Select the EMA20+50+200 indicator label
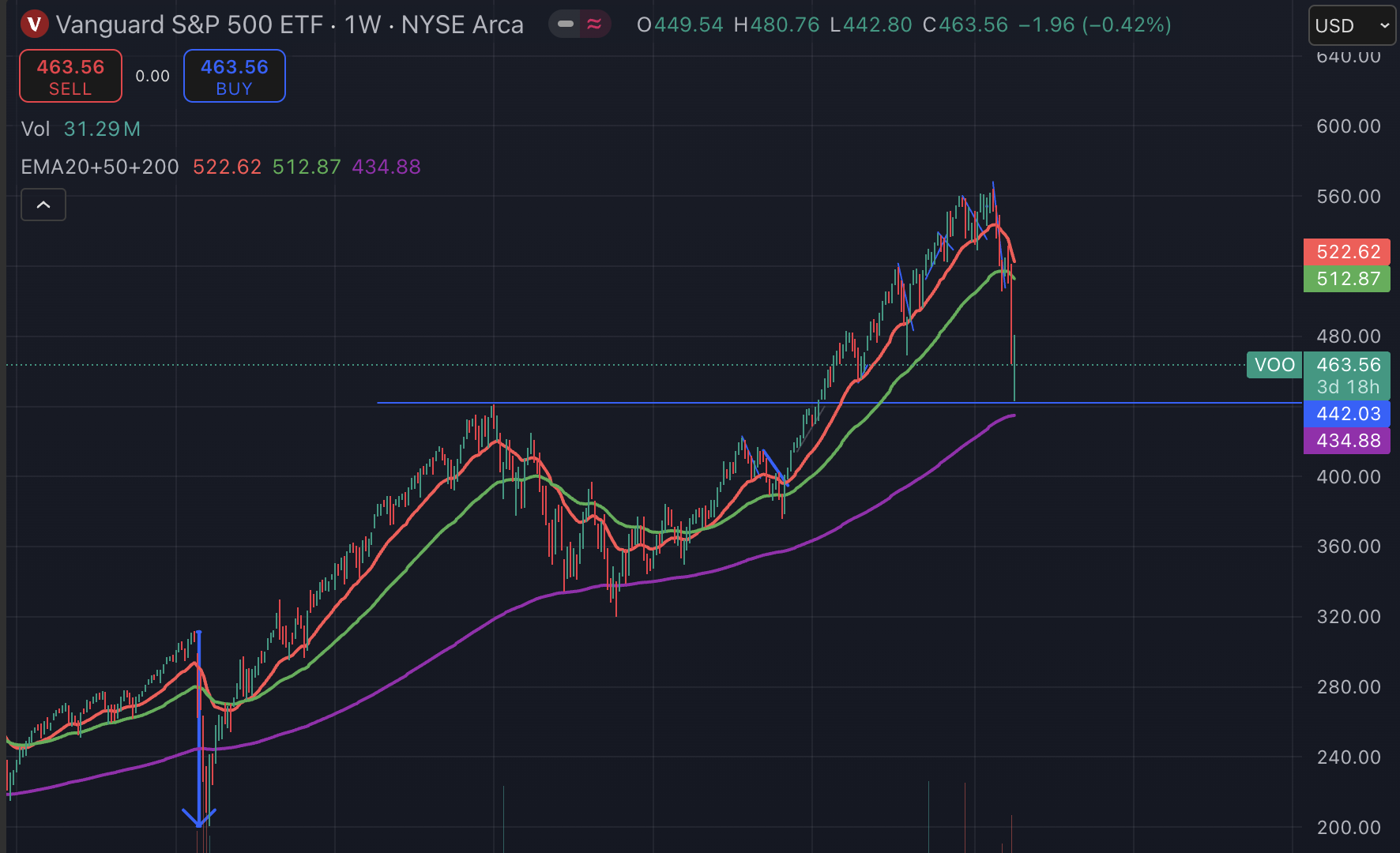1400x853 pixels. pyautogui.click(x=100, y=167)
